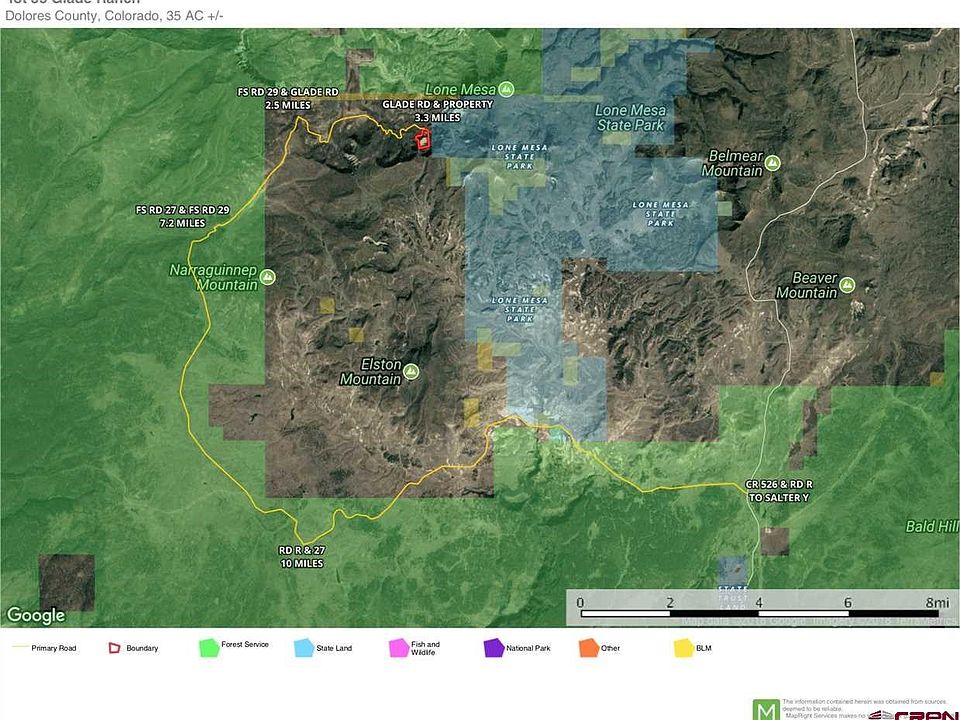Click the 'Lone Mesa' green text label

pyautogui.click(x=460, y=89)
